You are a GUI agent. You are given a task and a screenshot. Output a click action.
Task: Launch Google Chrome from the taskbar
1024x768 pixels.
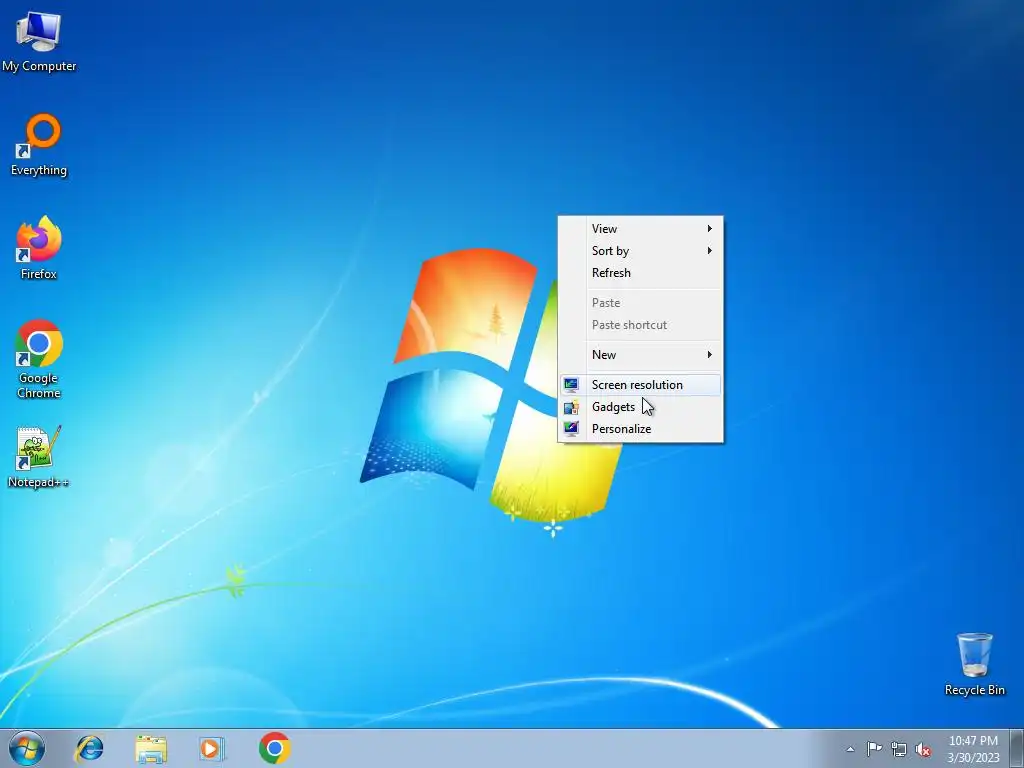274,748
